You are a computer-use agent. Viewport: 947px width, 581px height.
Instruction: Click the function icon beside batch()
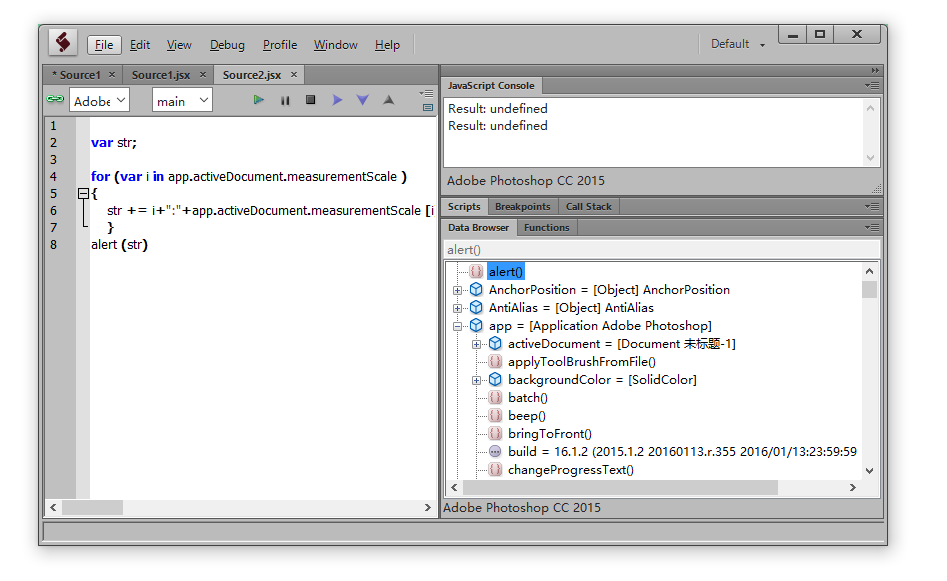[x=495, y=397]
